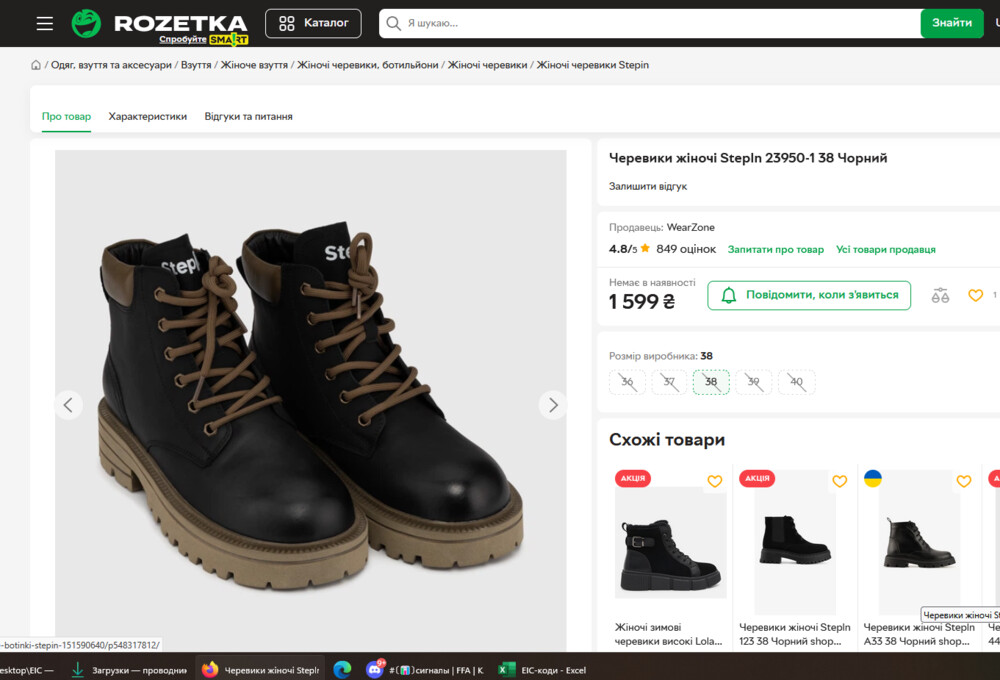The height and width of the screenshot is (680, 1000).
Task: Show previous product photo with left arrow
Action: click(x=68, y=405)
